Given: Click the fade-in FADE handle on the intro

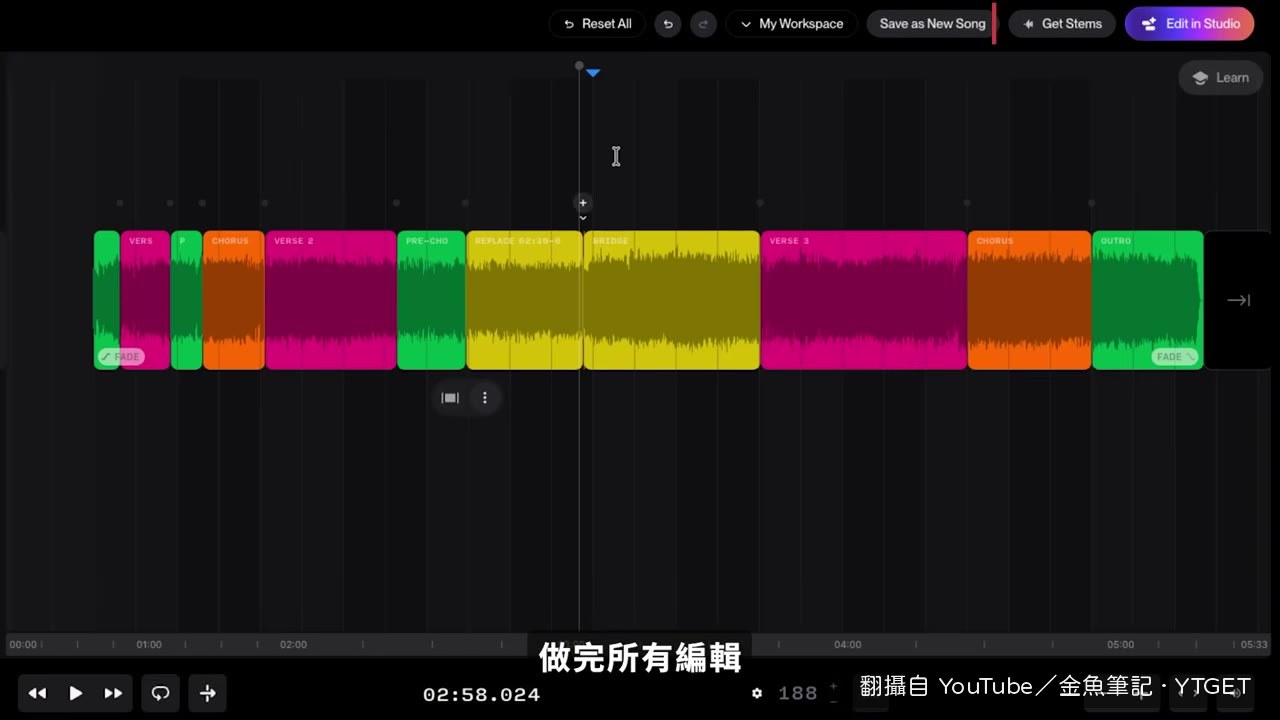Looking at the screenshot, I should [x=121, y=357].
